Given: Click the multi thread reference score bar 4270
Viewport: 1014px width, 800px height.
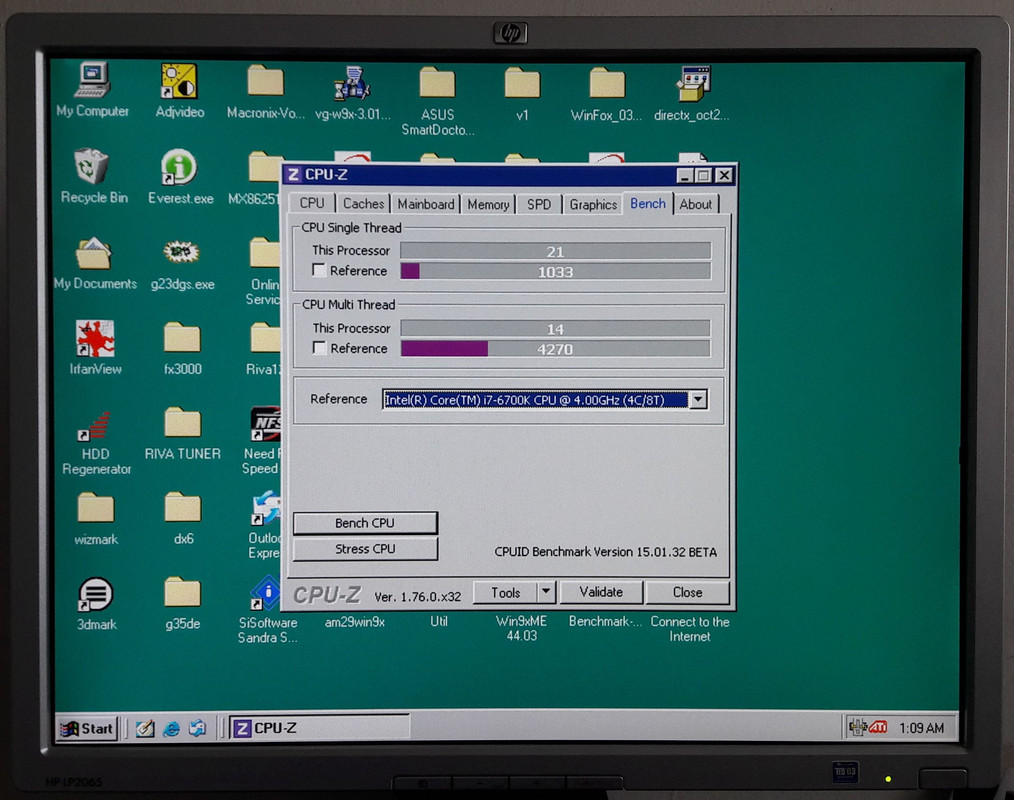Looking at the screenshot, I should coord(556,349).
